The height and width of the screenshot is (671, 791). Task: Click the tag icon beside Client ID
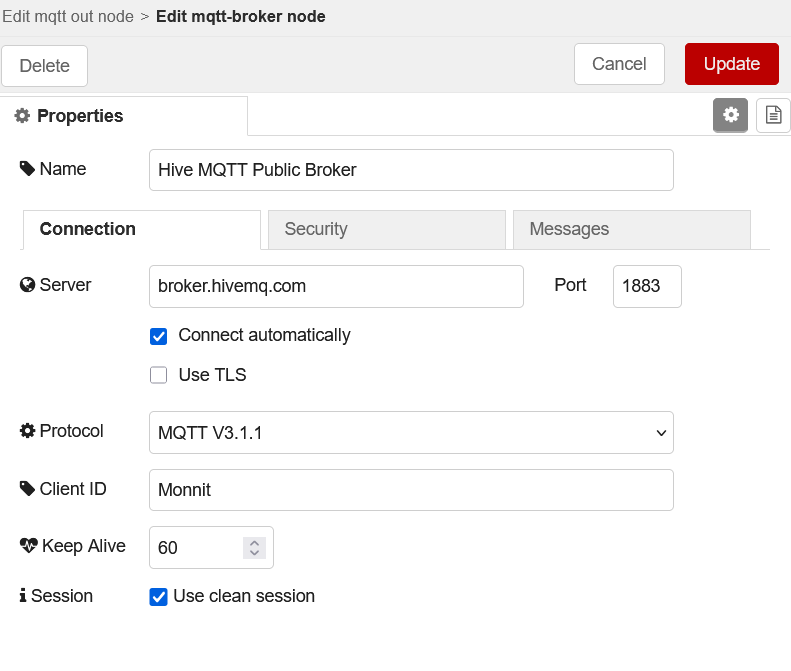[27, 488]
